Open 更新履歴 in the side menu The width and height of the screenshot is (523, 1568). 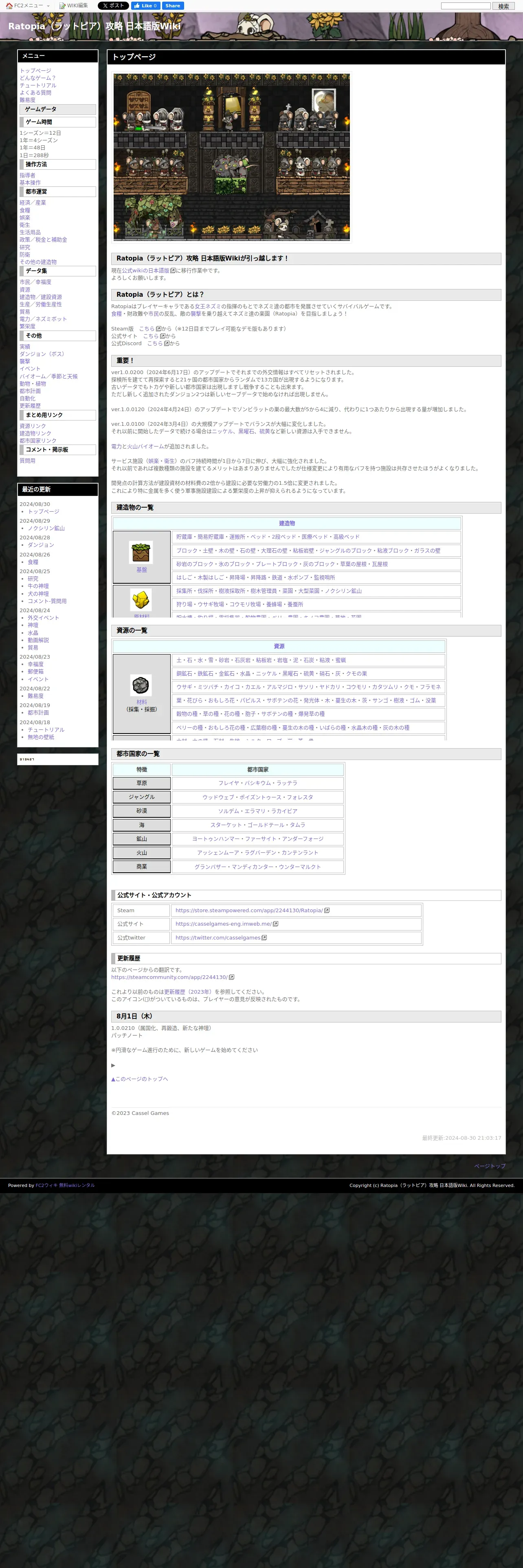[x=31, y=405]
